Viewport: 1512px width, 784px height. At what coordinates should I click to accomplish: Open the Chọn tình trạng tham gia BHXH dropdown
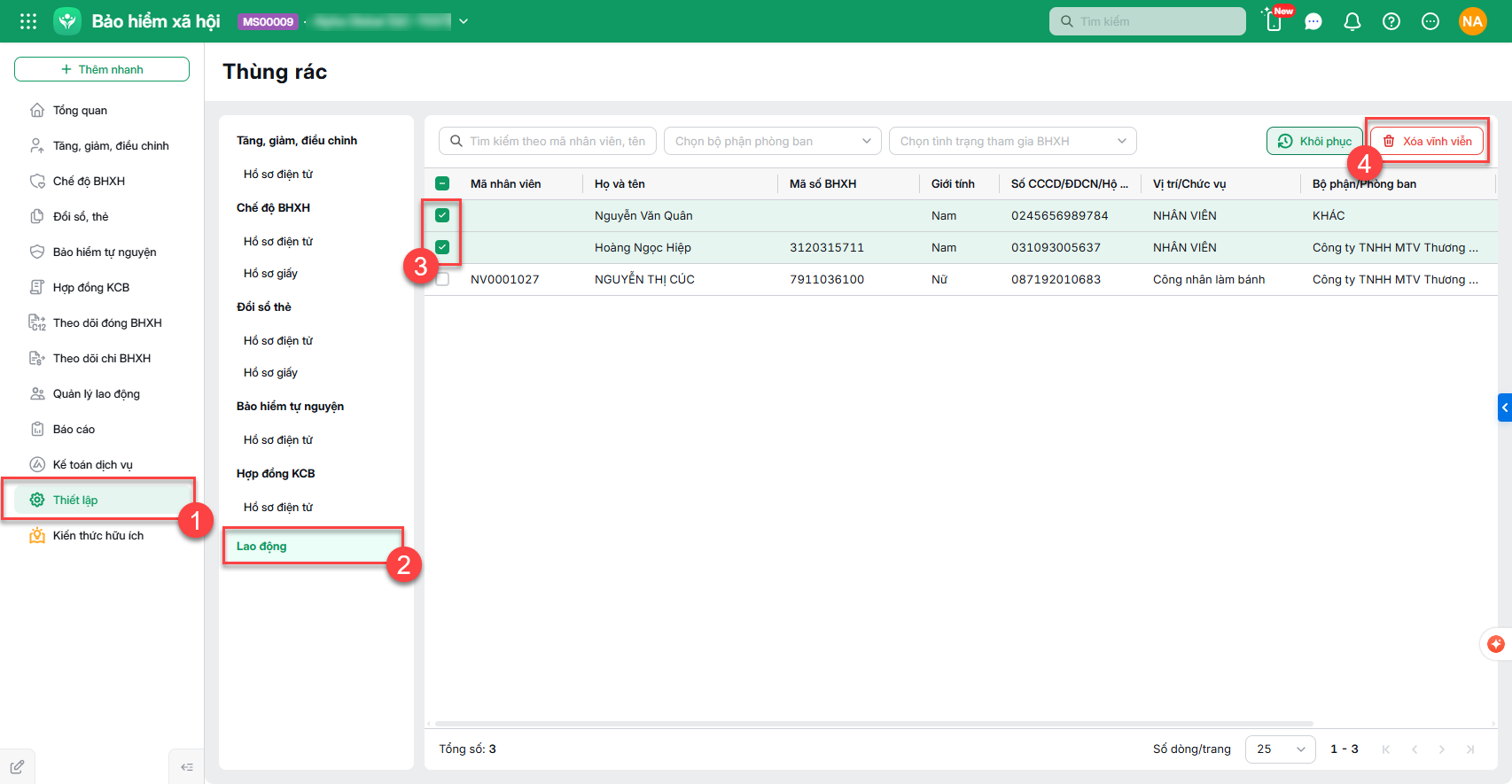pos(1013,141)
